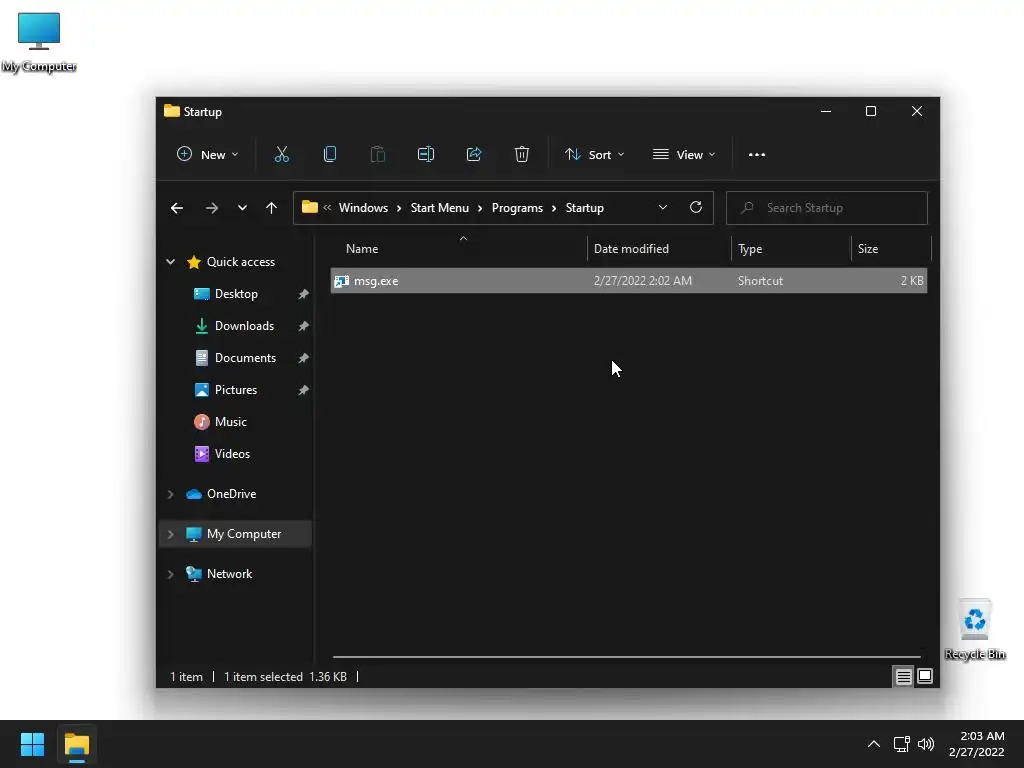Click the msg.exe shortcut file icon
Image resolution: width=1024 pixels, height=768 pixels.
342,281
